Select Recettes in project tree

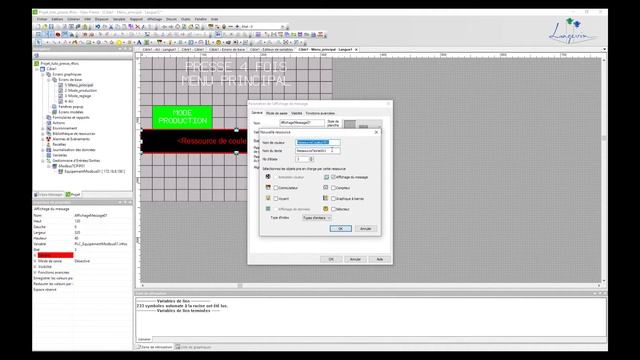coord(59,144)
